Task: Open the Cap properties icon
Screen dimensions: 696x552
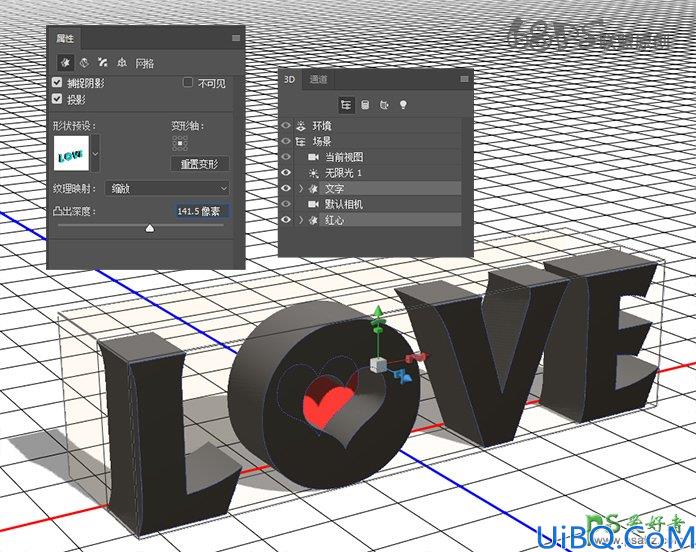Action: pyautogui.click(x=103, y=63)
